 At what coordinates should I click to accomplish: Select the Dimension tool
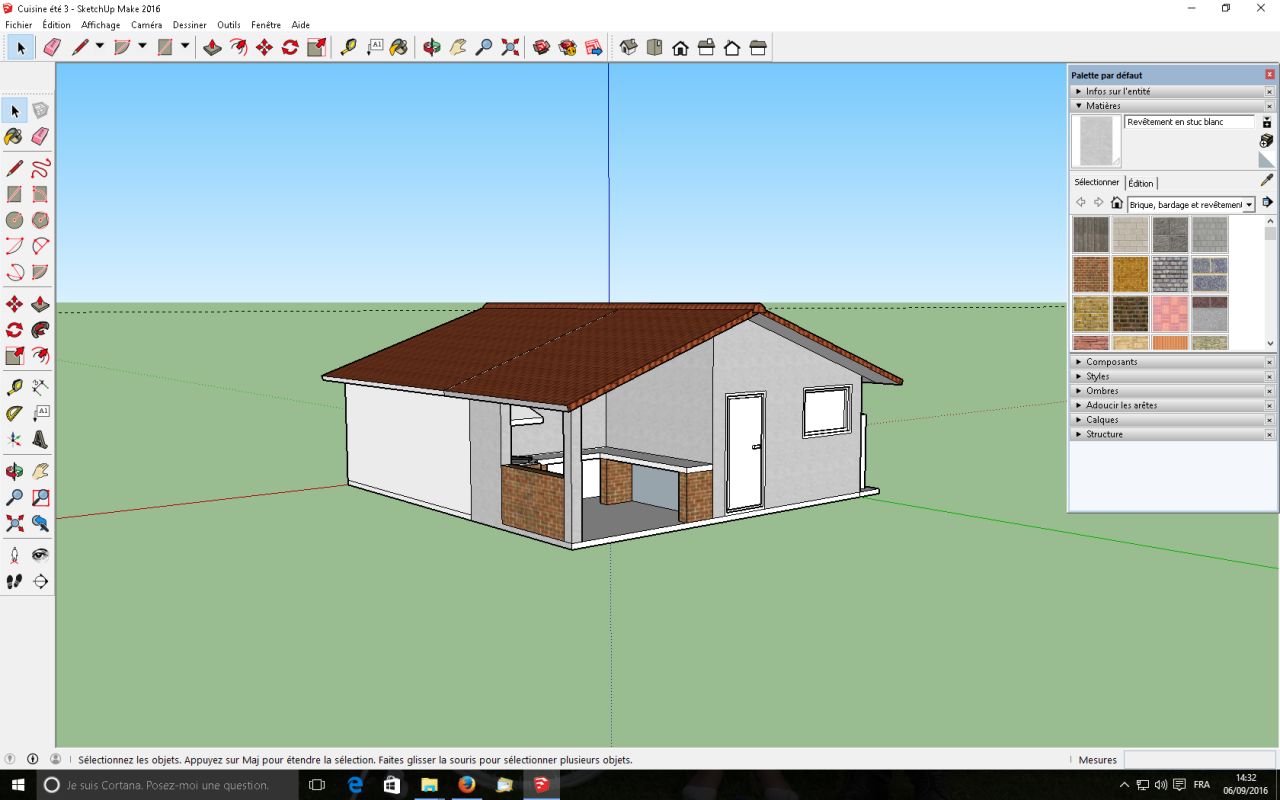click(40, 387)
